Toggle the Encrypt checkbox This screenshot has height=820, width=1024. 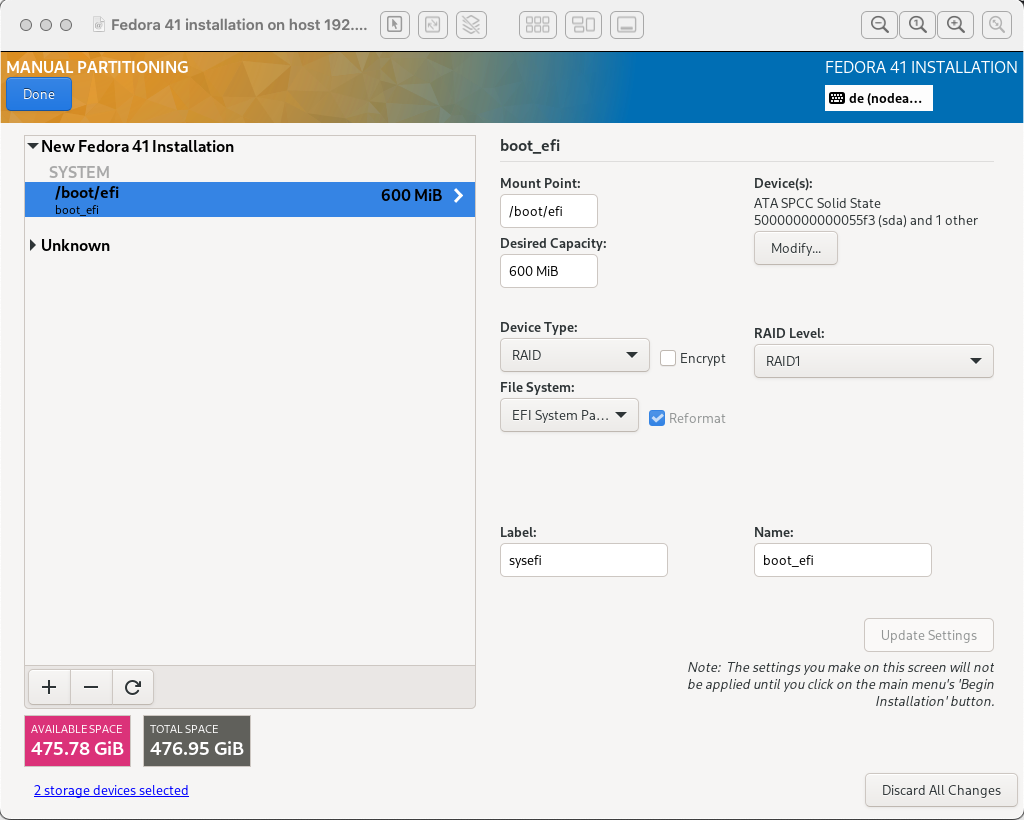(x=667, y=358)
